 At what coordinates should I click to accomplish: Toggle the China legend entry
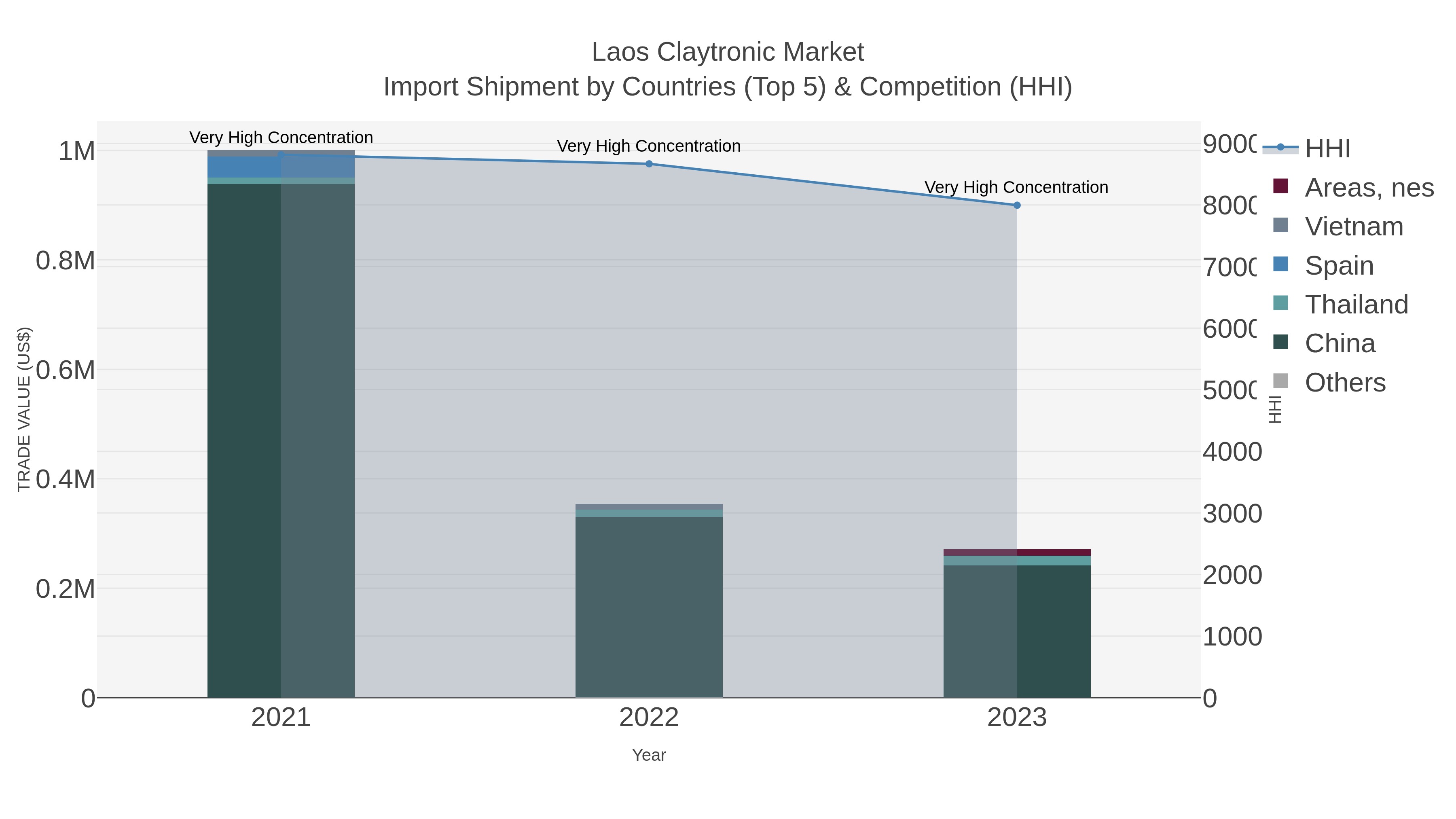pos(1324,343)
